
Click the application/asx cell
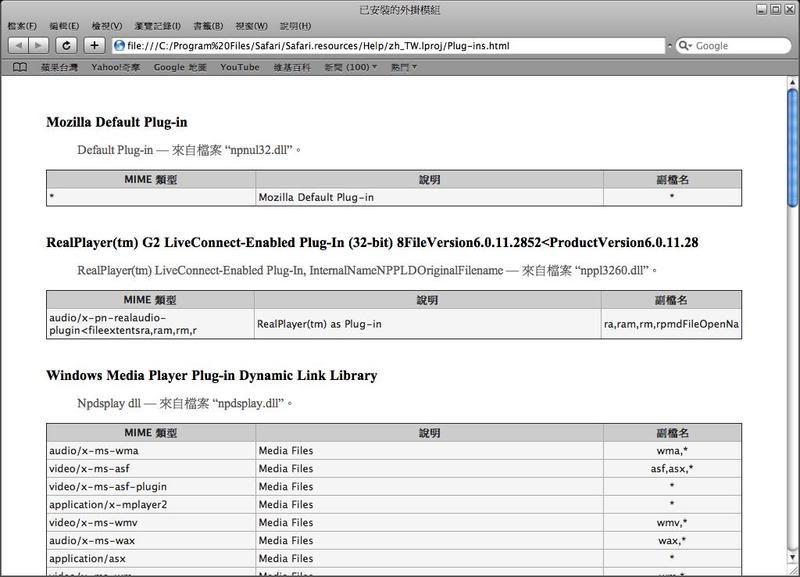tap(151, 558)
